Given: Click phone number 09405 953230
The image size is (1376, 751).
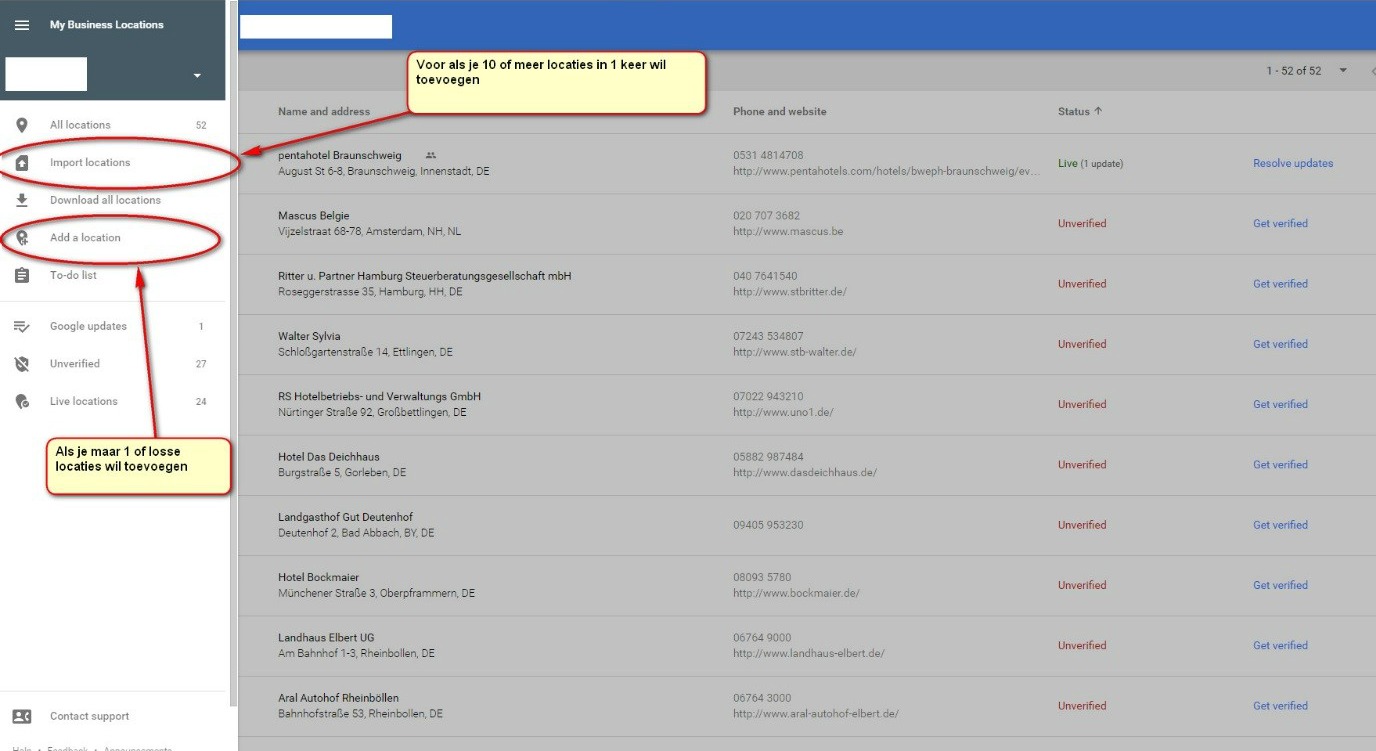Looking at the screenshot, I should [x=768, y=525].
